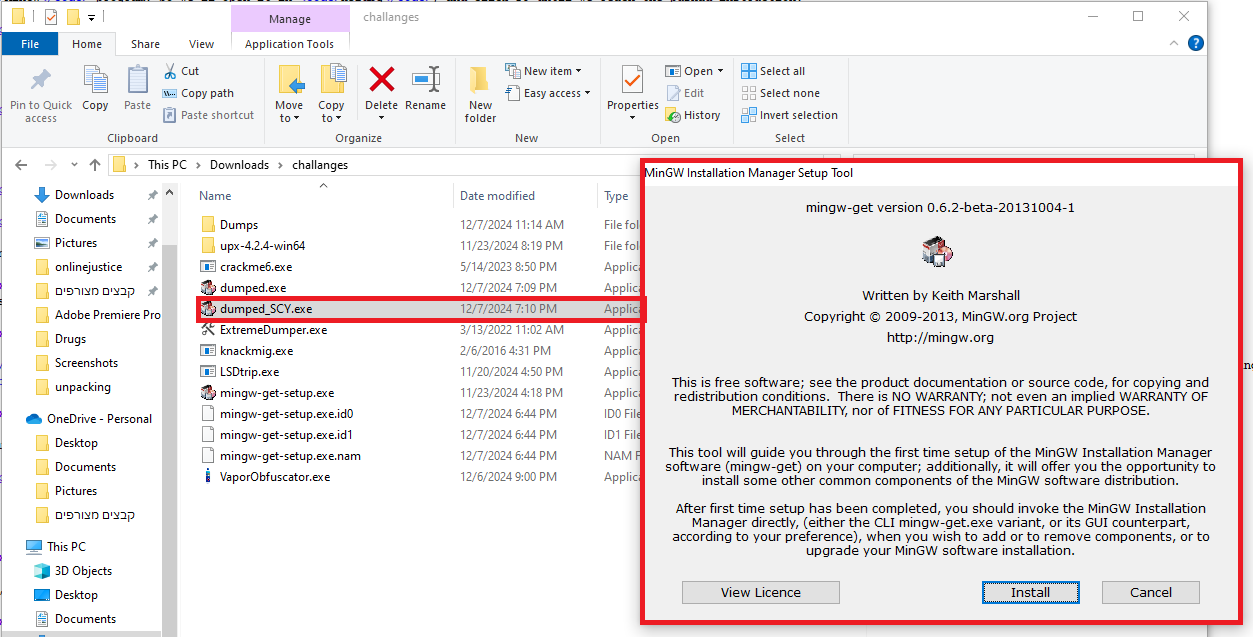1253x637 pixels.
Task: Create a New folder from the ribbon
Action: tap(480, 95)
